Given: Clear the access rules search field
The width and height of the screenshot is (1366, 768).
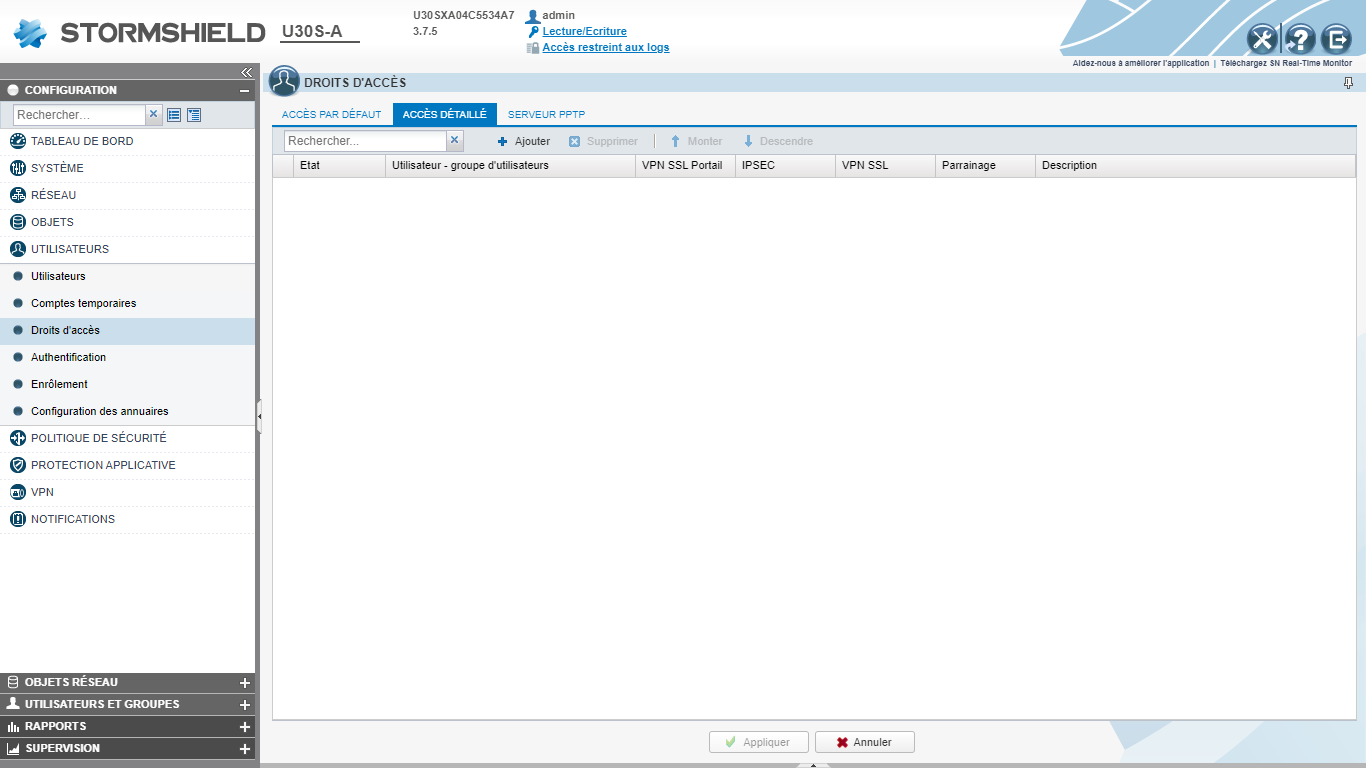Looking at the screenshot, I should tap(454, 141).
